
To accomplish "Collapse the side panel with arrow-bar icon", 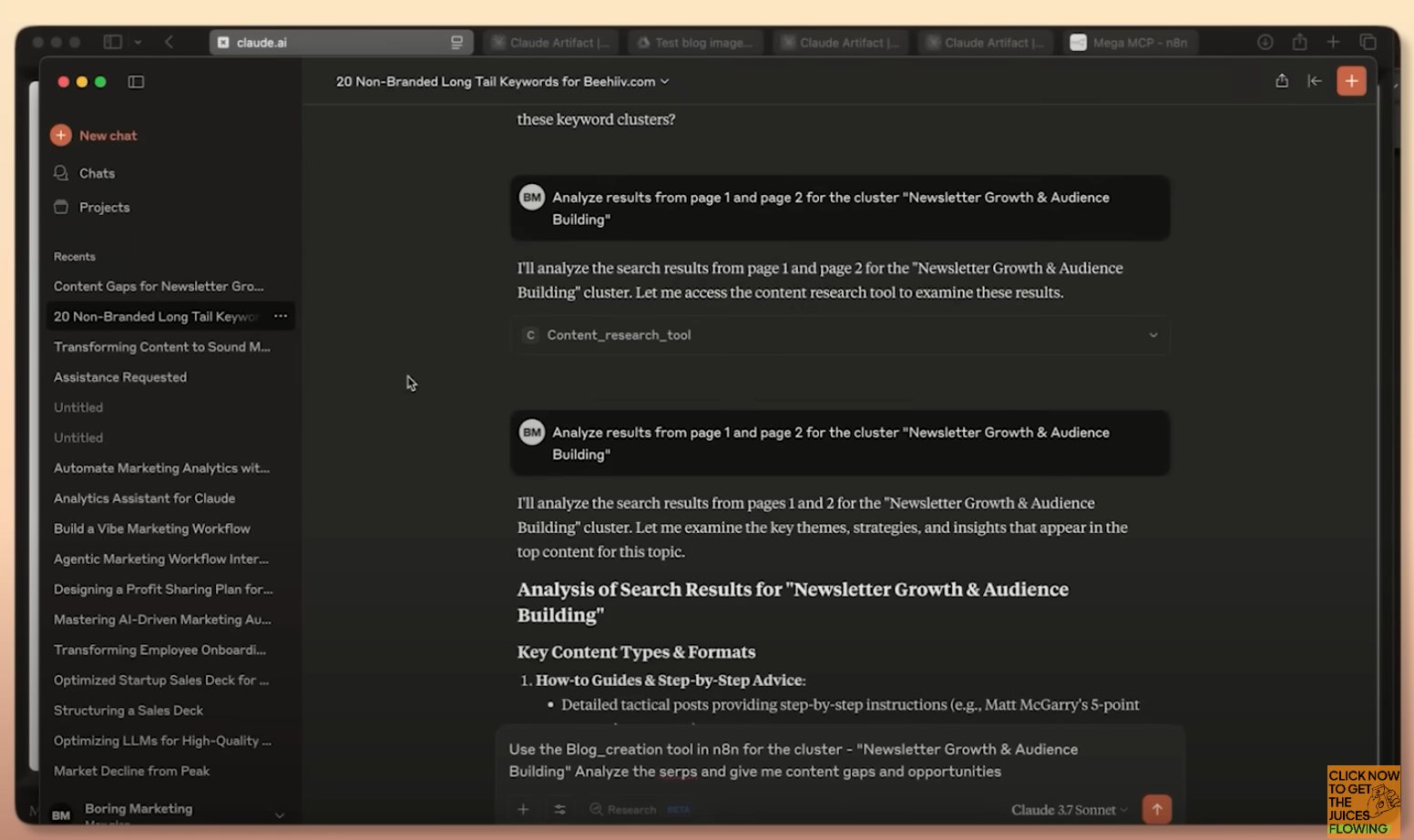I will tap(1315, 81).
